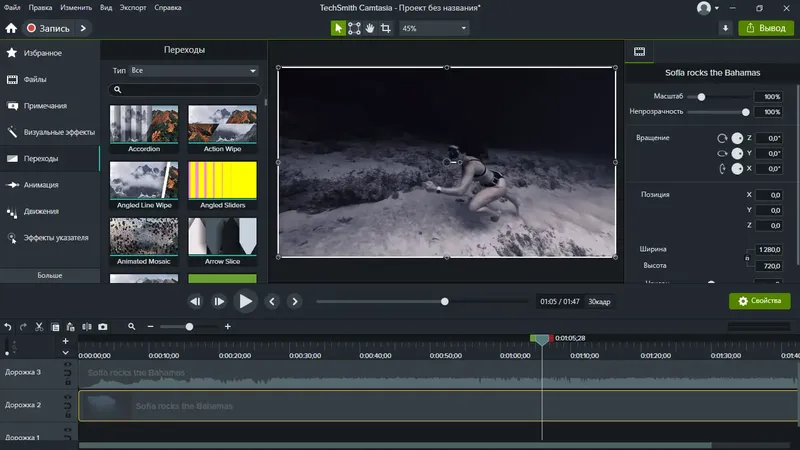Toggle the width-height aspect ratio lock
800x450 pixels.
(745, 258)
